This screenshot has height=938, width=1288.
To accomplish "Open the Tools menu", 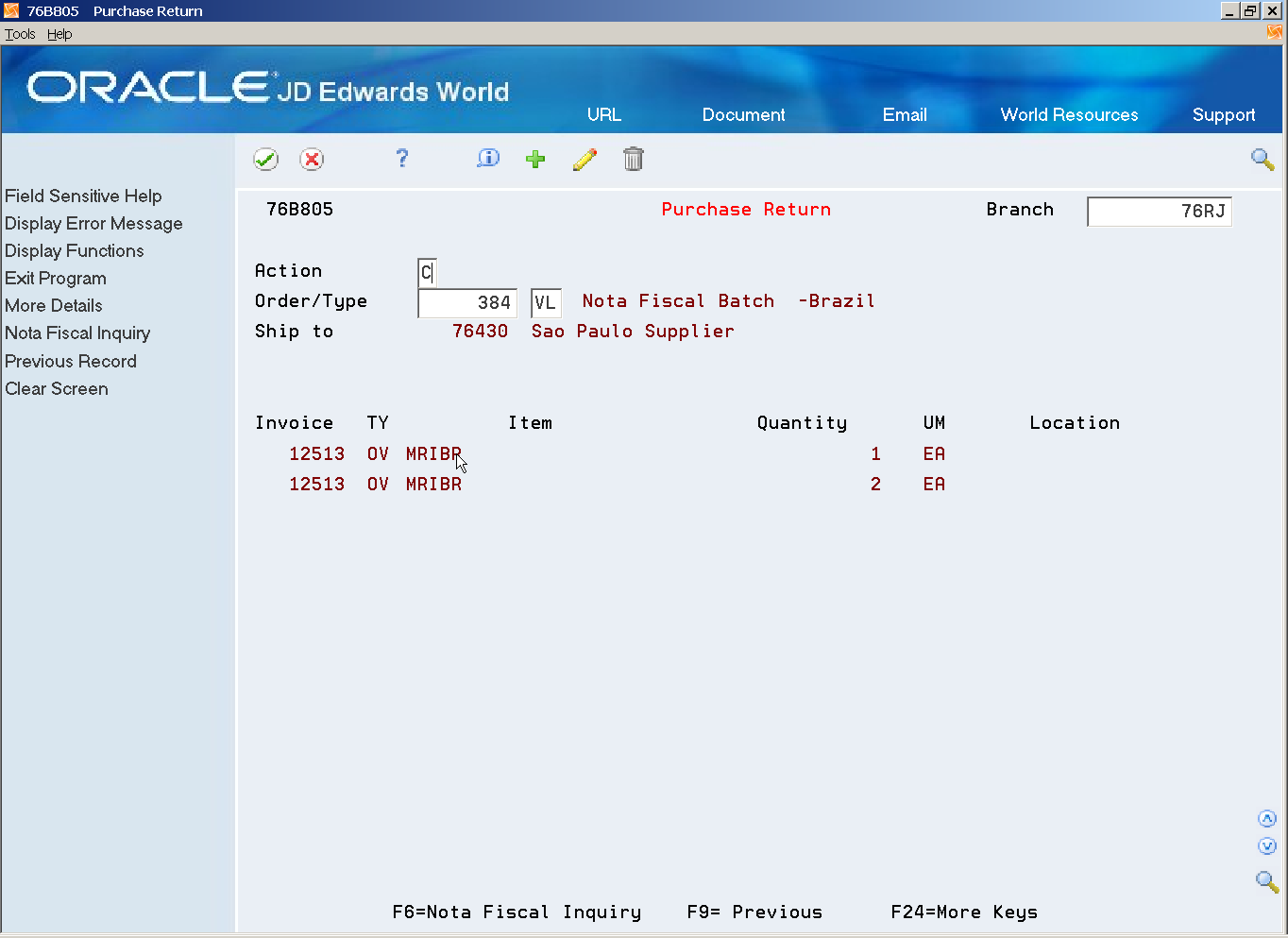I will coord(20,34).
